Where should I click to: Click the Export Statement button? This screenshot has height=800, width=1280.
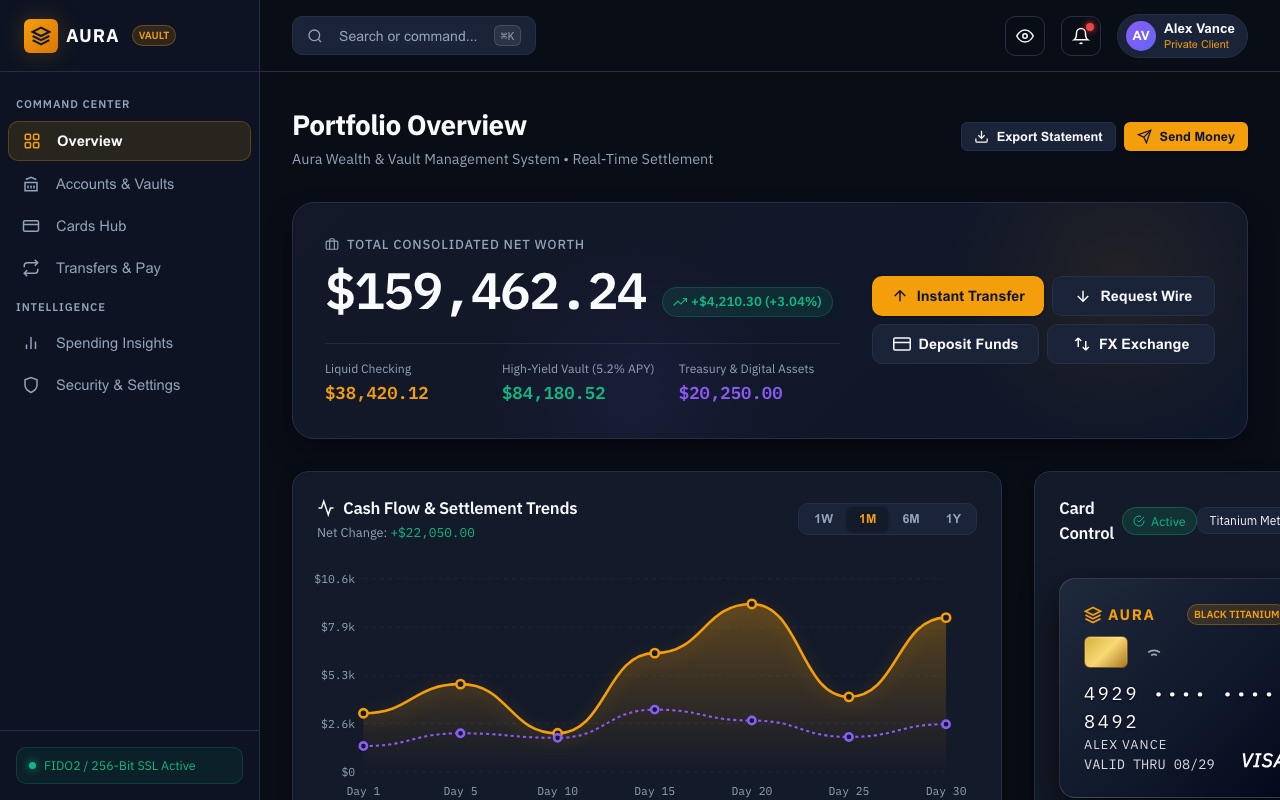point(1038,137)
